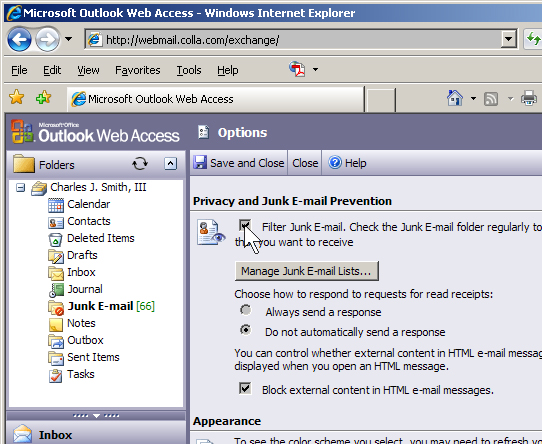
Task: Open the Help menu in menu bar
Action: click(x=227, y=70)
